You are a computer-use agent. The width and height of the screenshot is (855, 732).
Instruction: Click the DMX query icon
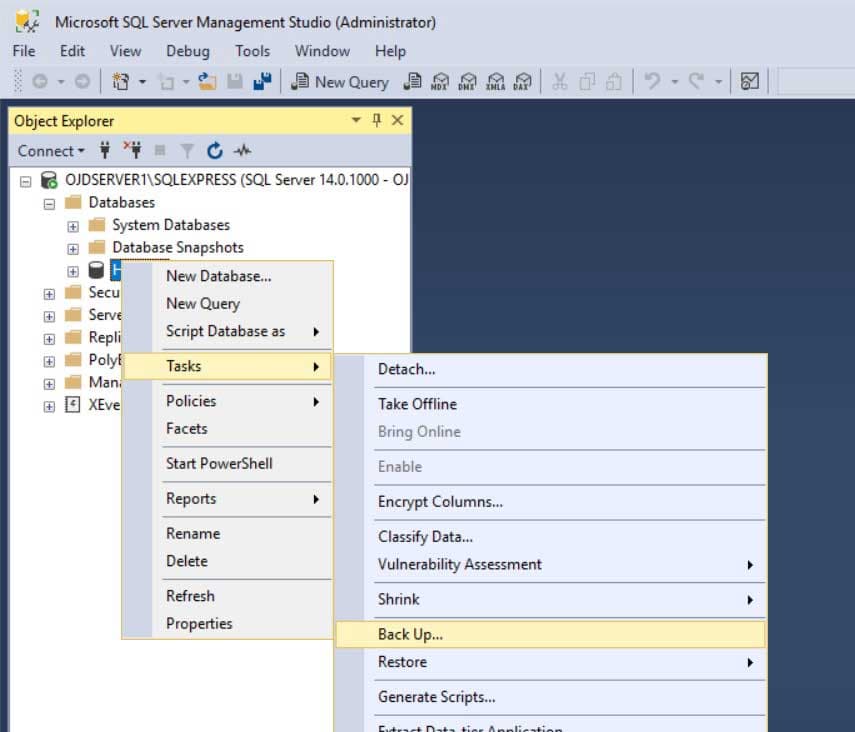tap(467, 82)
